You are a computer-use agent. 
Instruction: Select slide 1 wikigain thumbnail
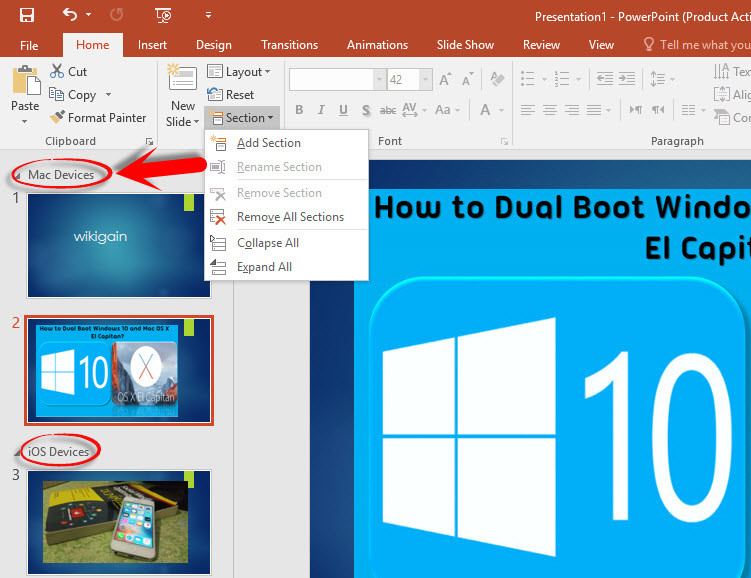point(119,245)
